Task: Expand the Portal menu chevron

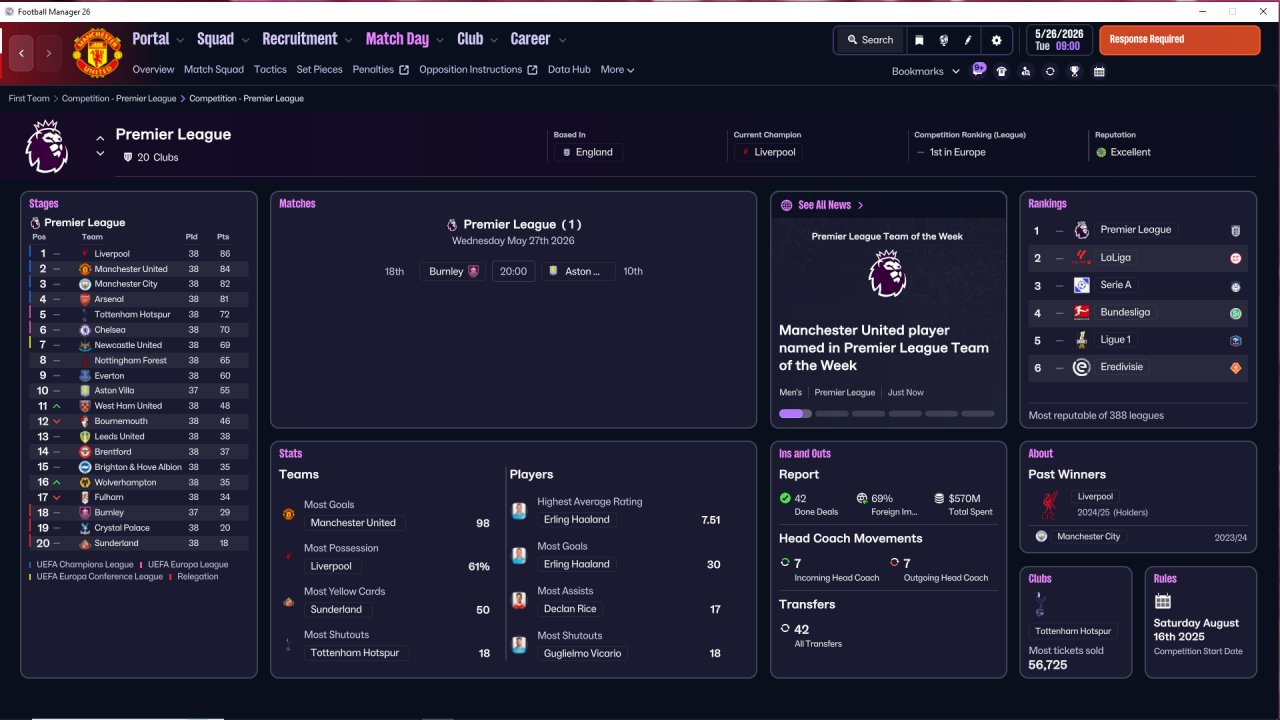Action: click(180, 40)
